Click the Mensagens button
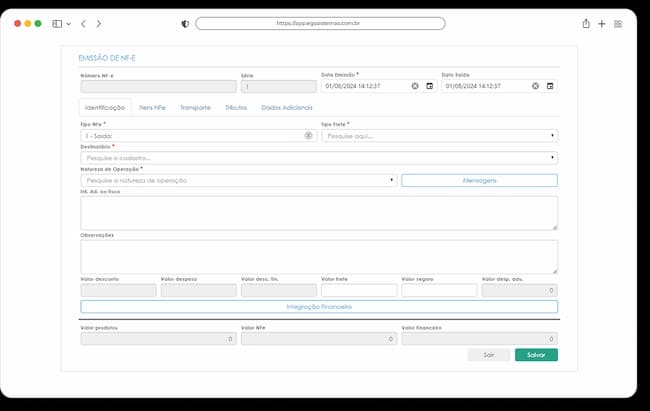 (x=479, y=180)
